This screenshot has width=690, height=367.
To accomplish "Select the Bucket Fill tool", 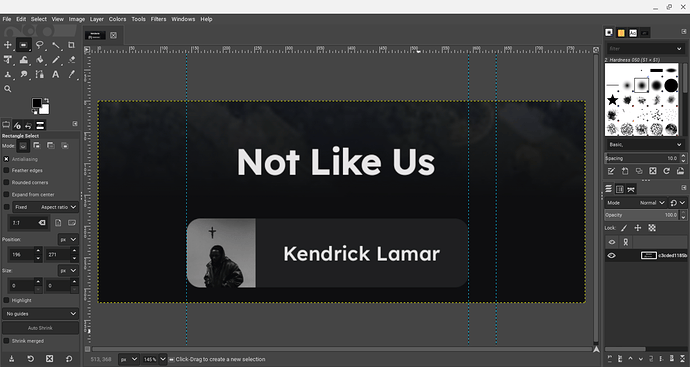I will pos(40,60).
